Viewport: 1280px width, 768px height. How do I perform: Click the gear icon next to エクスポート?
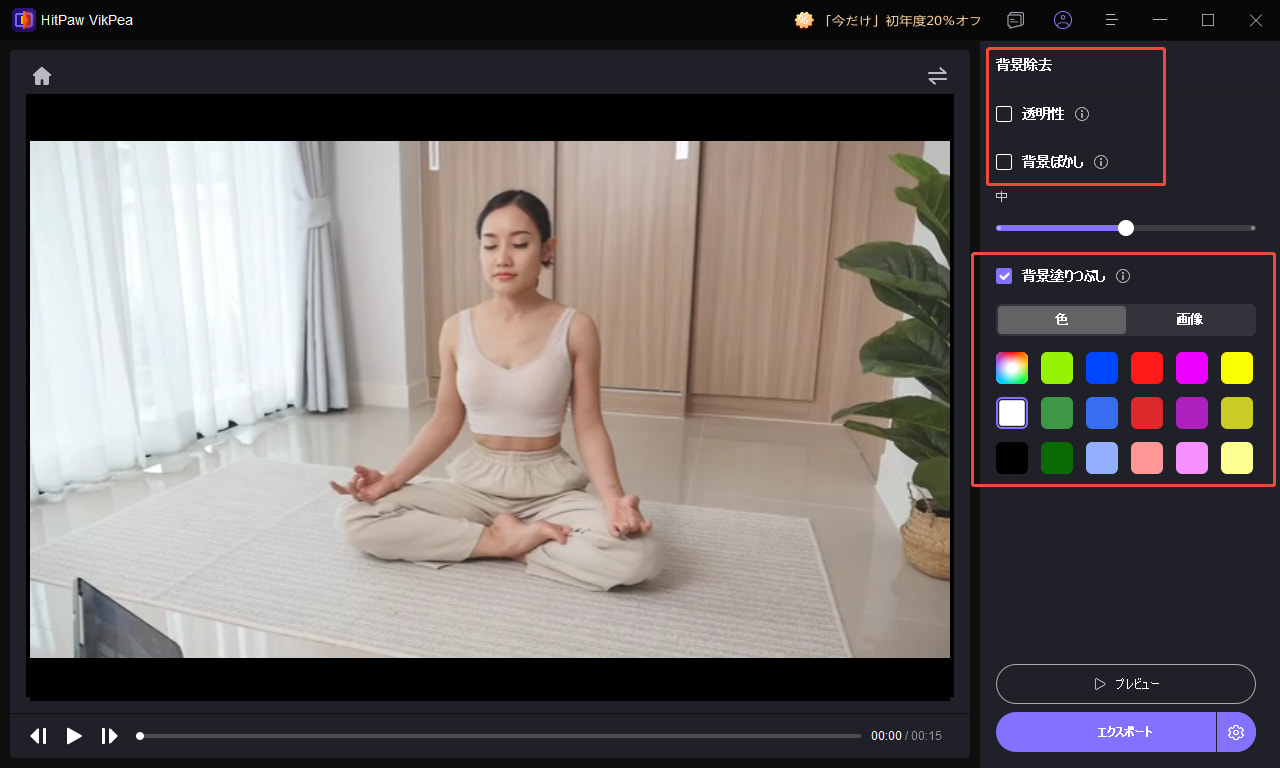pyautogui.click(x=1236, y=731)
